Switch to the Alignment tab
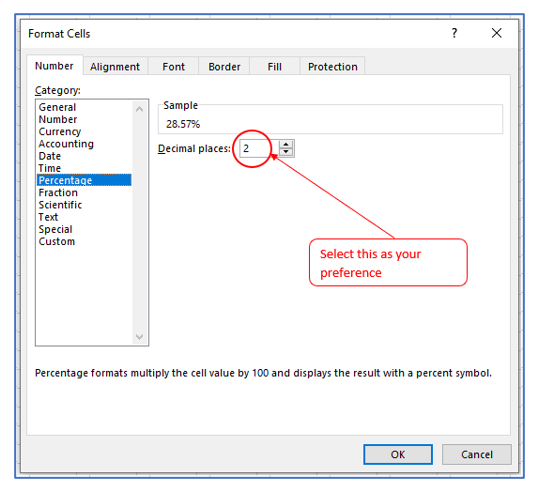The image size is (535, 488). click(115, 67)
